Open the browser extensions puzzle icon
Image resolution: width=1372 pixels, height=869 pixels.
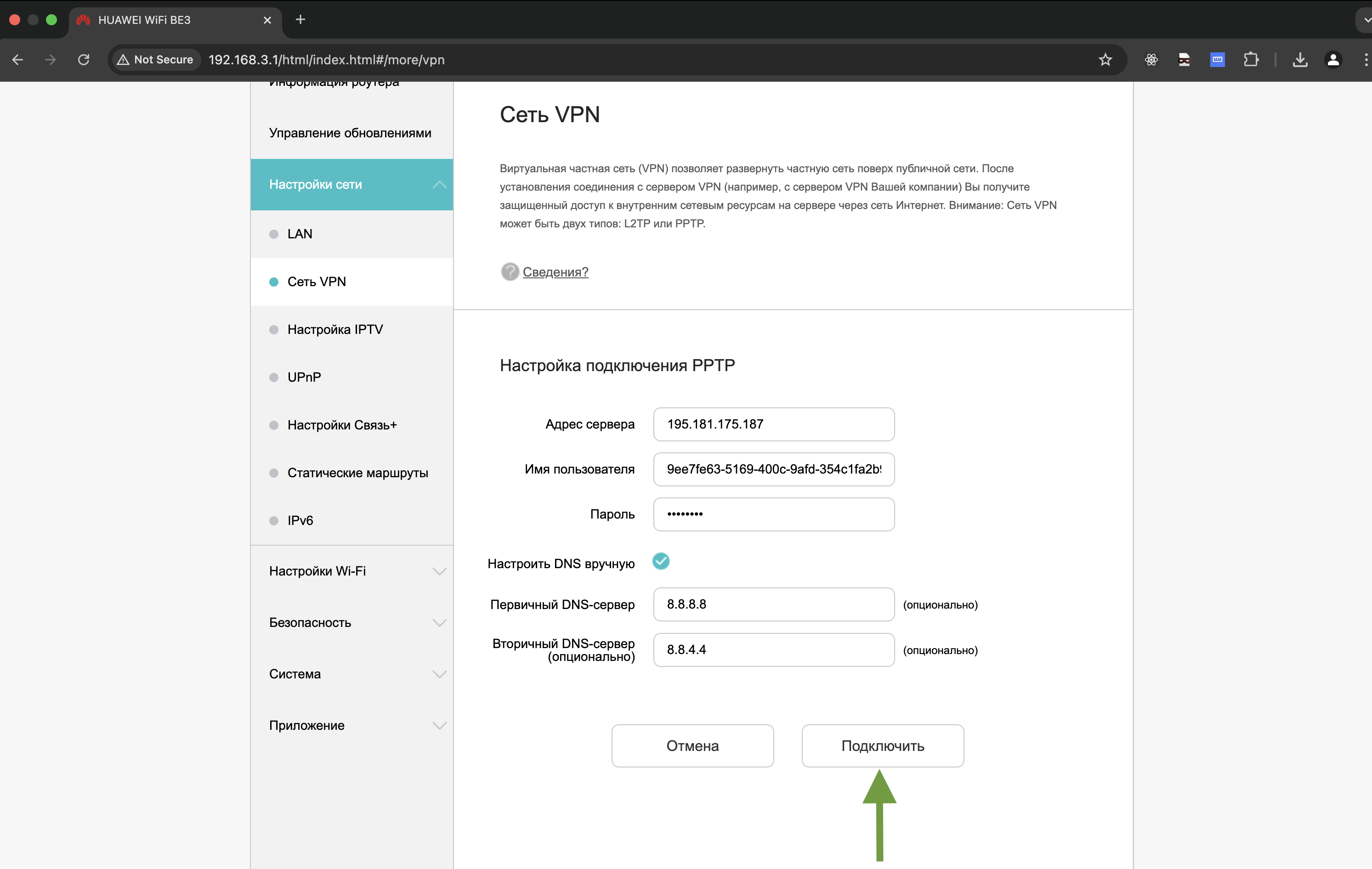(1251, 60)
